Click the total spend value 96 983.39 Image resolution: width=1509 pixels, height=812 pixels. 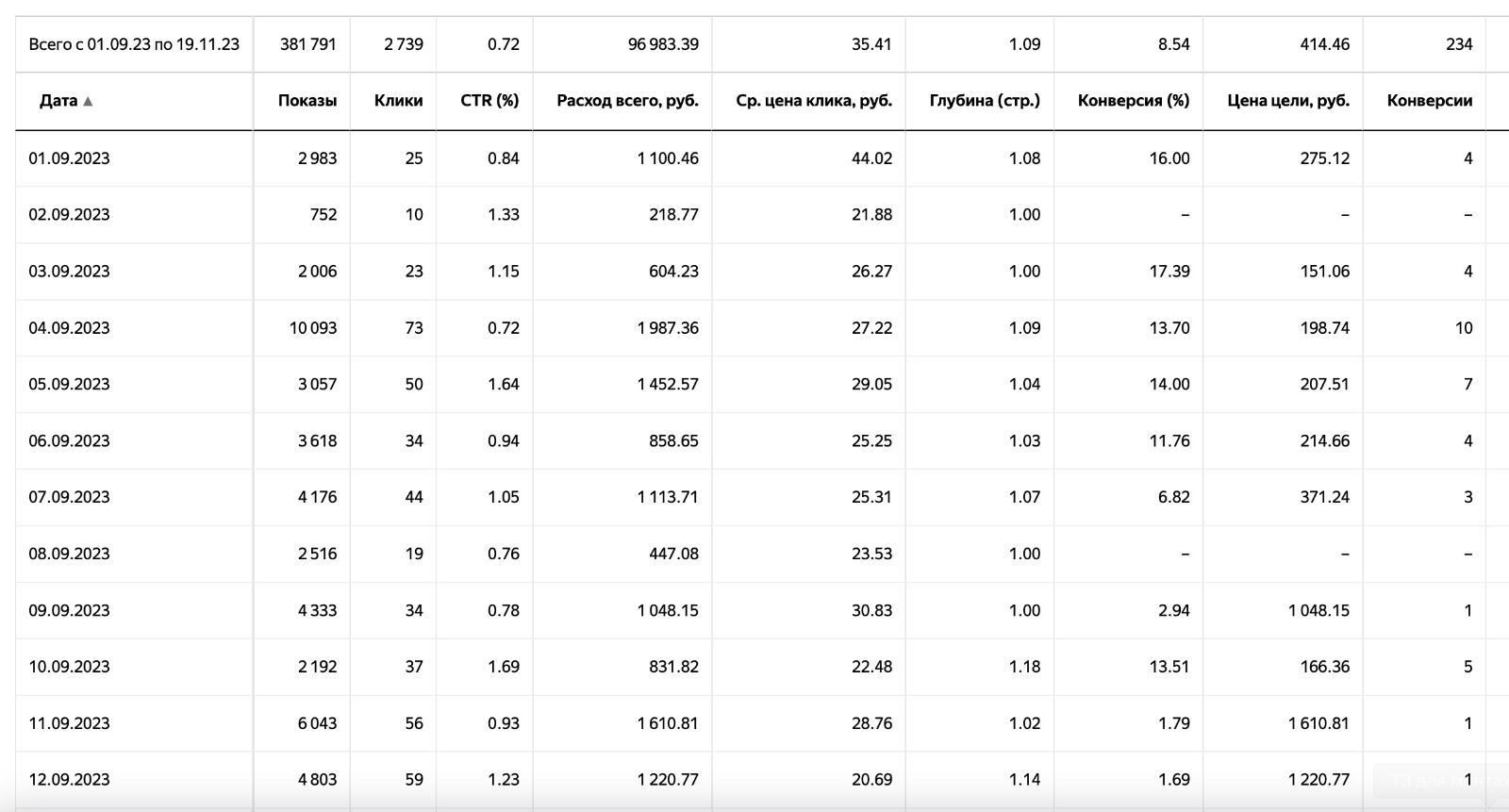point(663,44)
